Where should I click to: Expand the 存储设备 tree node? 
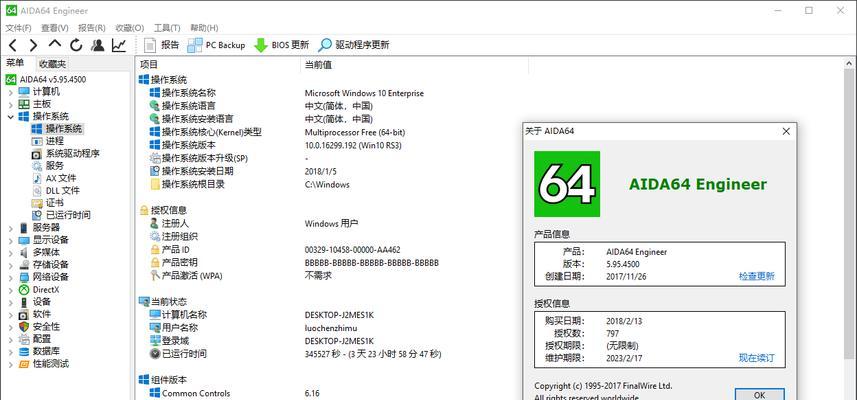[10, 264]
